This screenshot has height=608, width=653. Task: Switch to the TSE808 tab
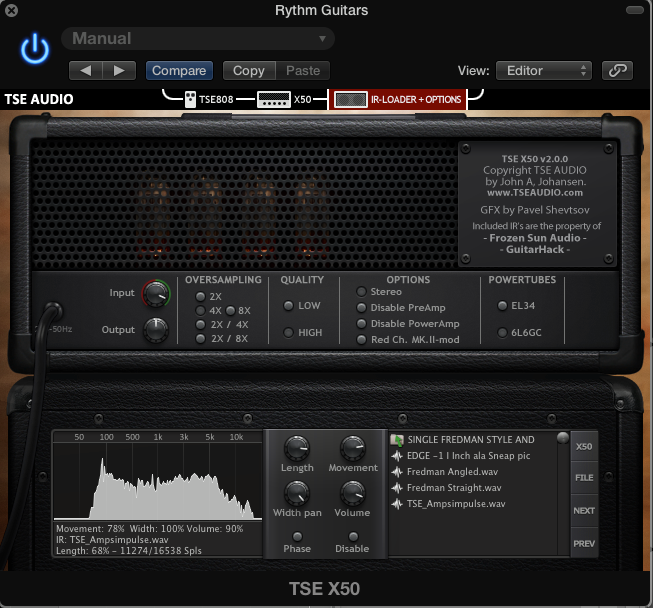point(209,100)
